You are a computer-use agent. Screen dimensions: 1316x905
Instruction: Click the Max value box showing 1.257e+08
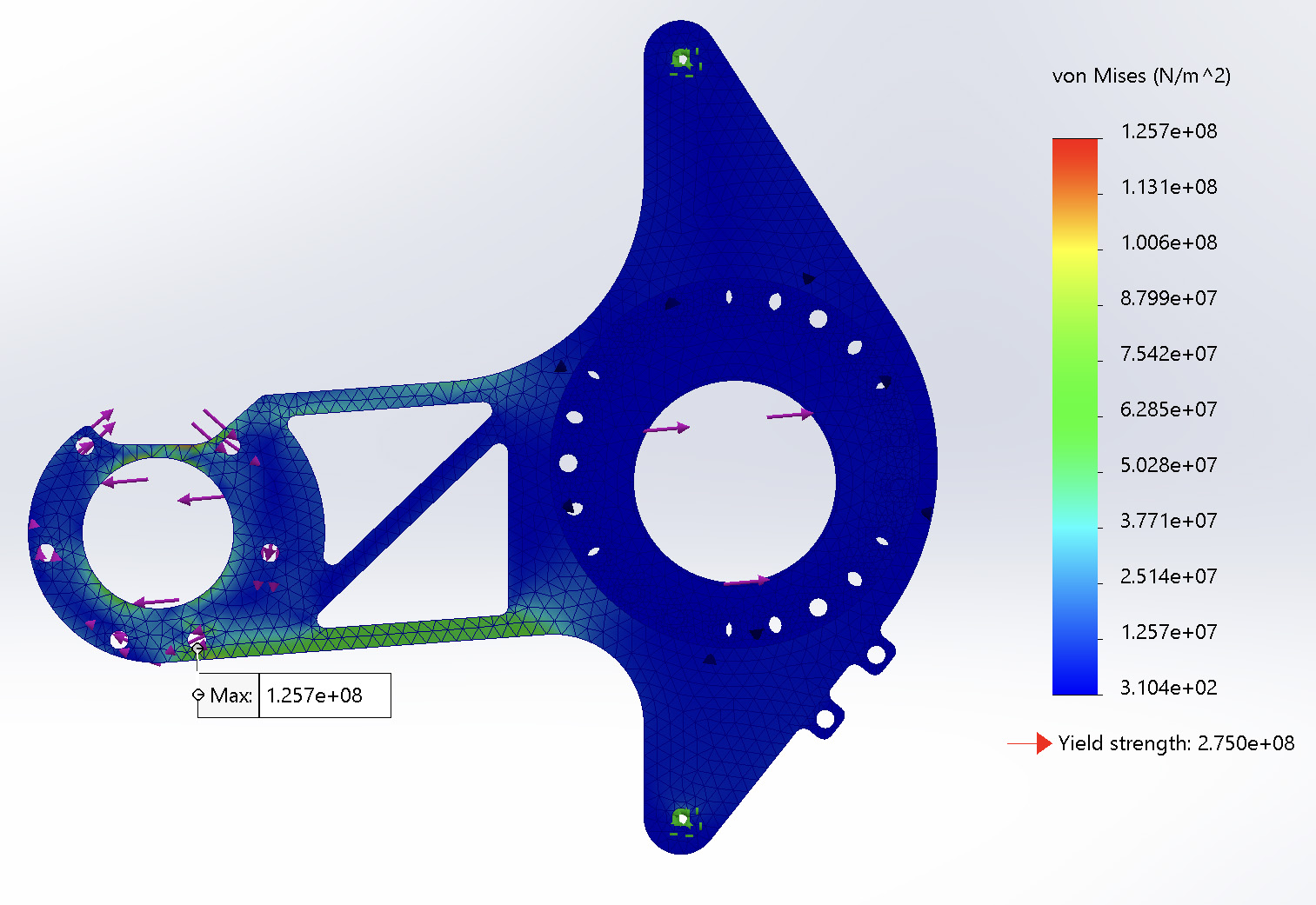(x=324, y=695)
